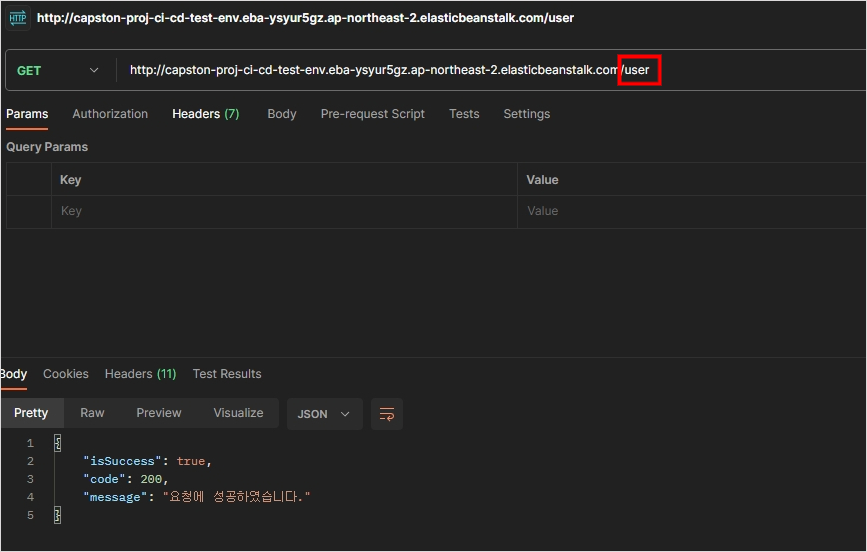Viewport: 867px width, 552px height.
Task: Open the GET method dropdown
Action: [58, 70]
